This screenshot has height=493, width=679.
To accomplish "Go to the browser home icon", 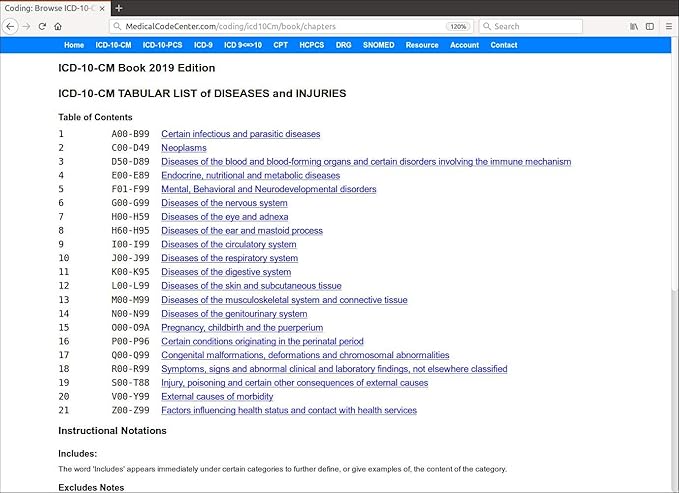I will (x=58, y=26).
